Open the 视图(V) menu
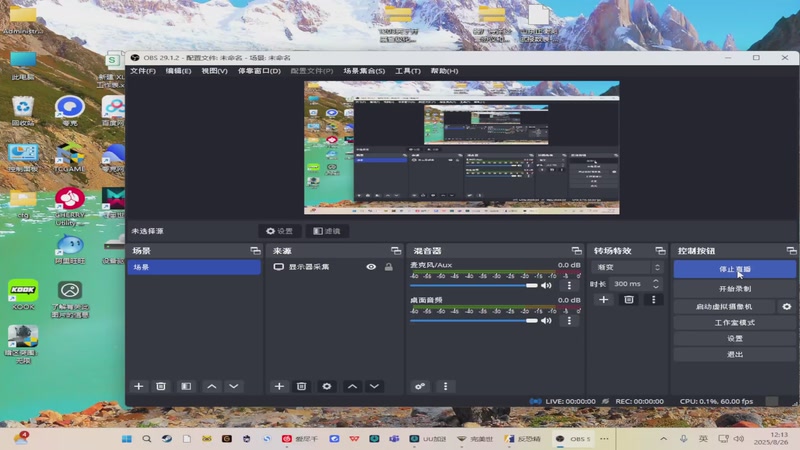 tap(214, 71)
